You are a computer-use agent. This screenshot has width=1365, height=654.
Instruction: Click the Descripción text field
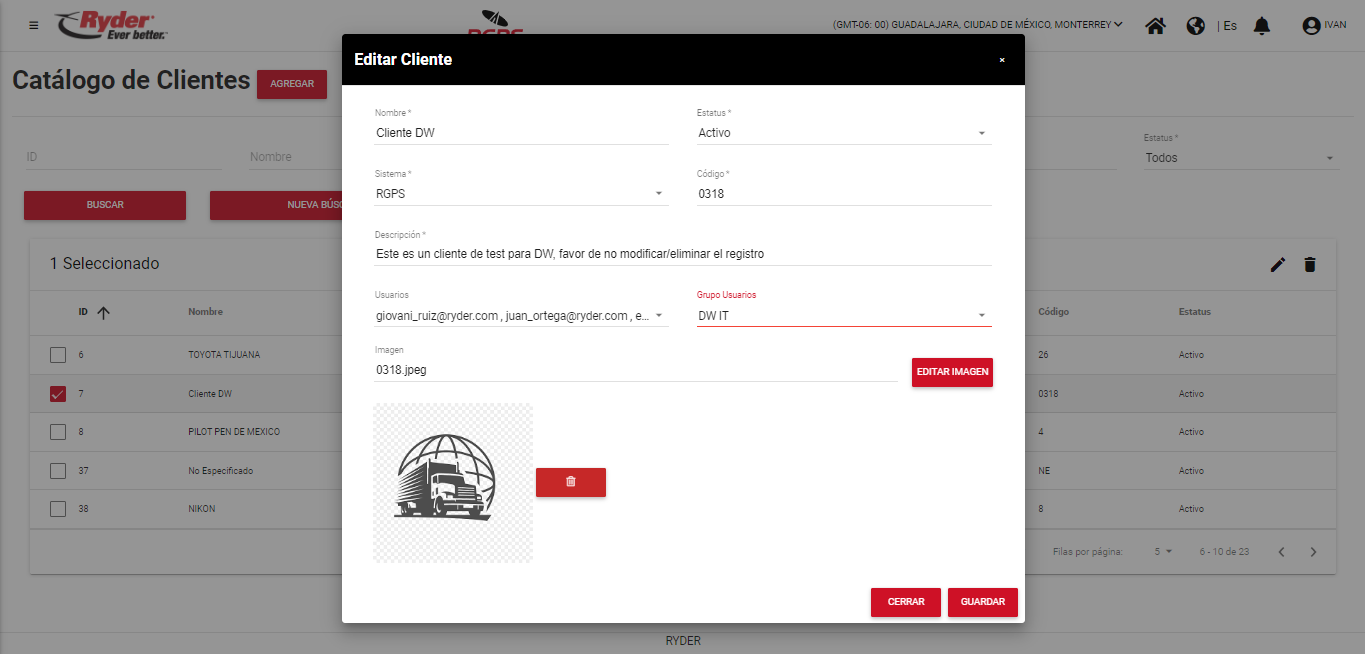[683, 254]
